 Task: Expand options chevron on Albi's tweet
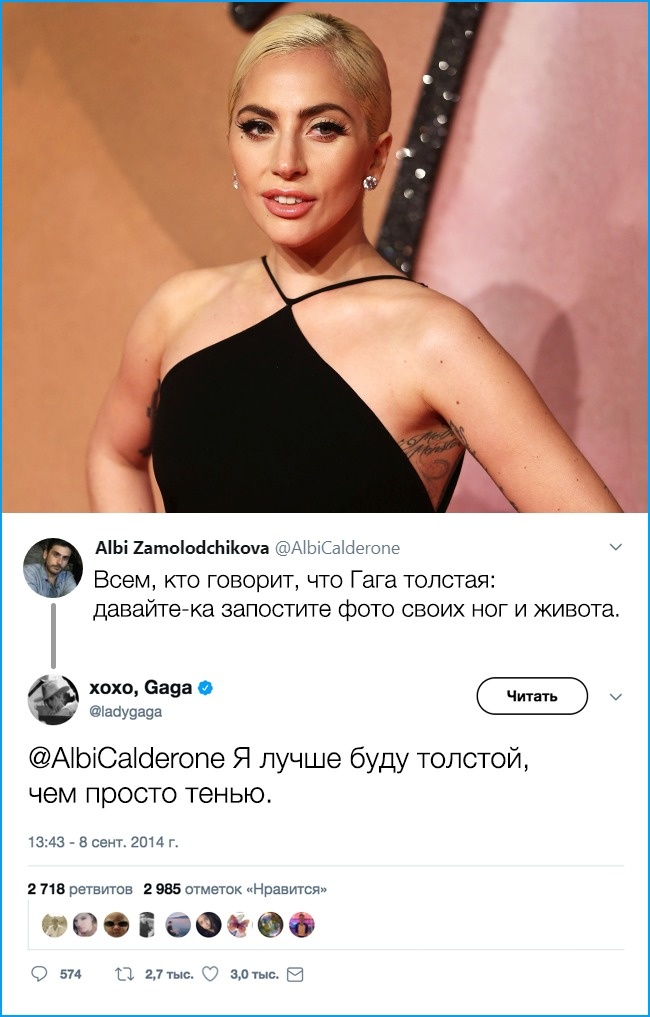[616, 547]
